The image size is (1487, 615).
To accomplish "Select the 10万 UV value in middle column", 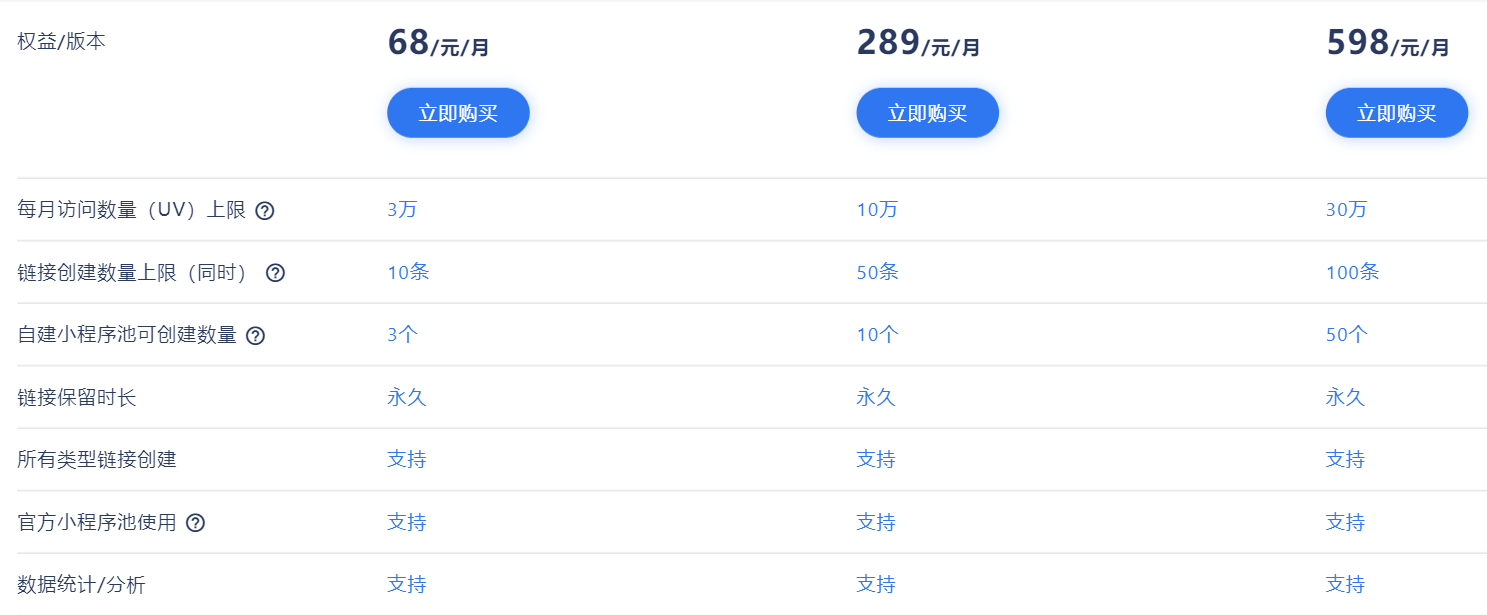I will (876, 210).
